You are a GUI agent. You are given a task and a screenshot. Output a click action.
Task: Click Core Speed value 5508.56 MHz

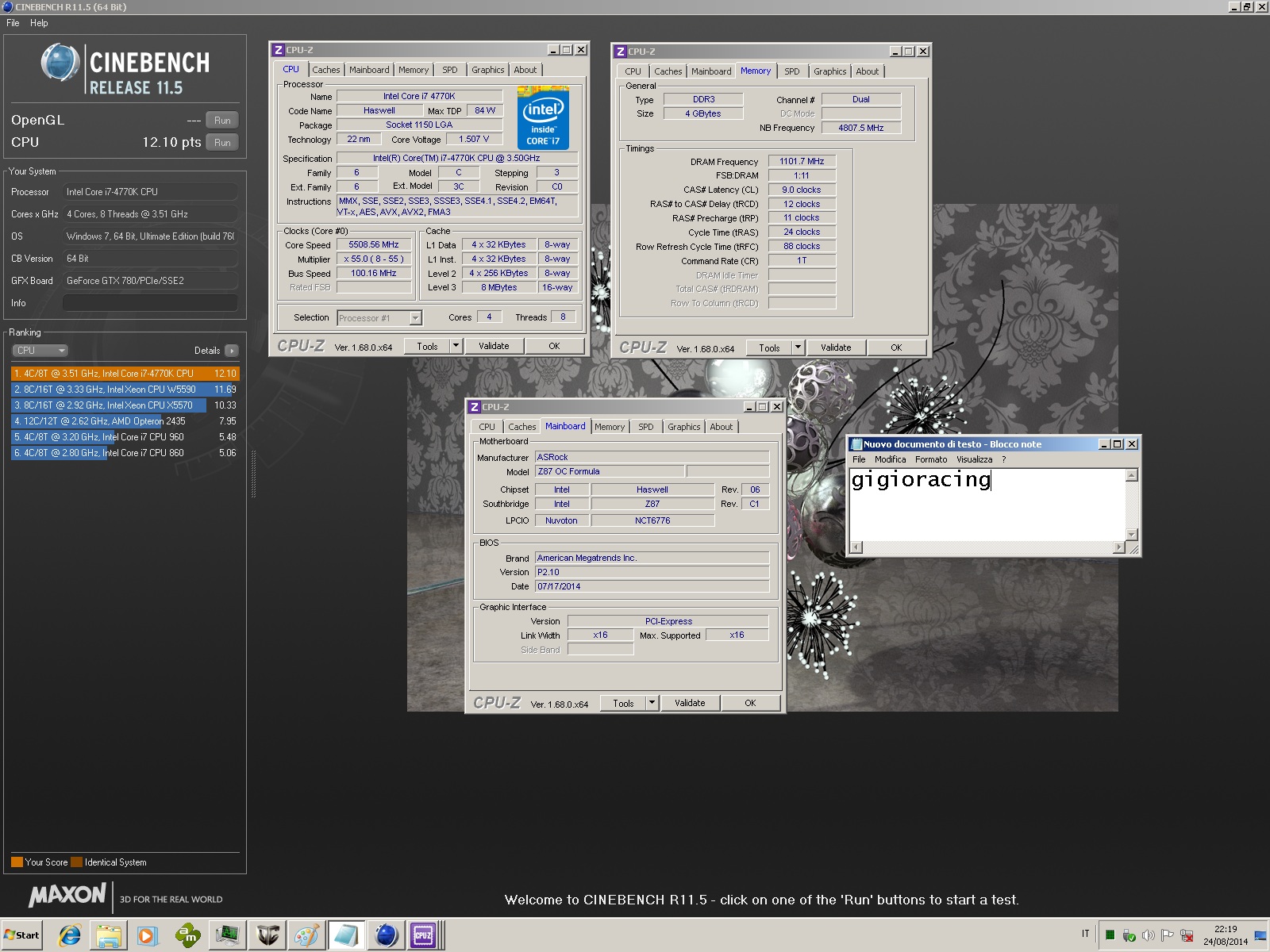pos(374,245)
